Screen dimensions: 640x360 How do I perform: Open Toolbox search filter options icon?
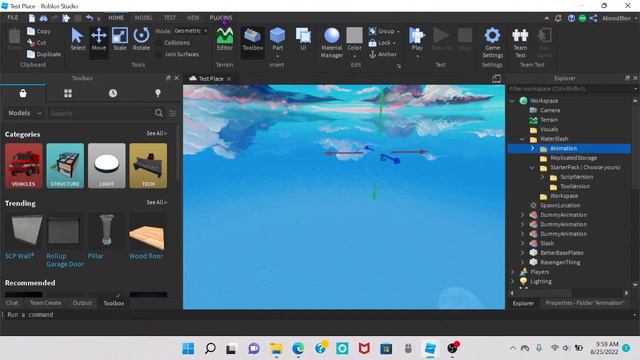click(x=173, y=113)
